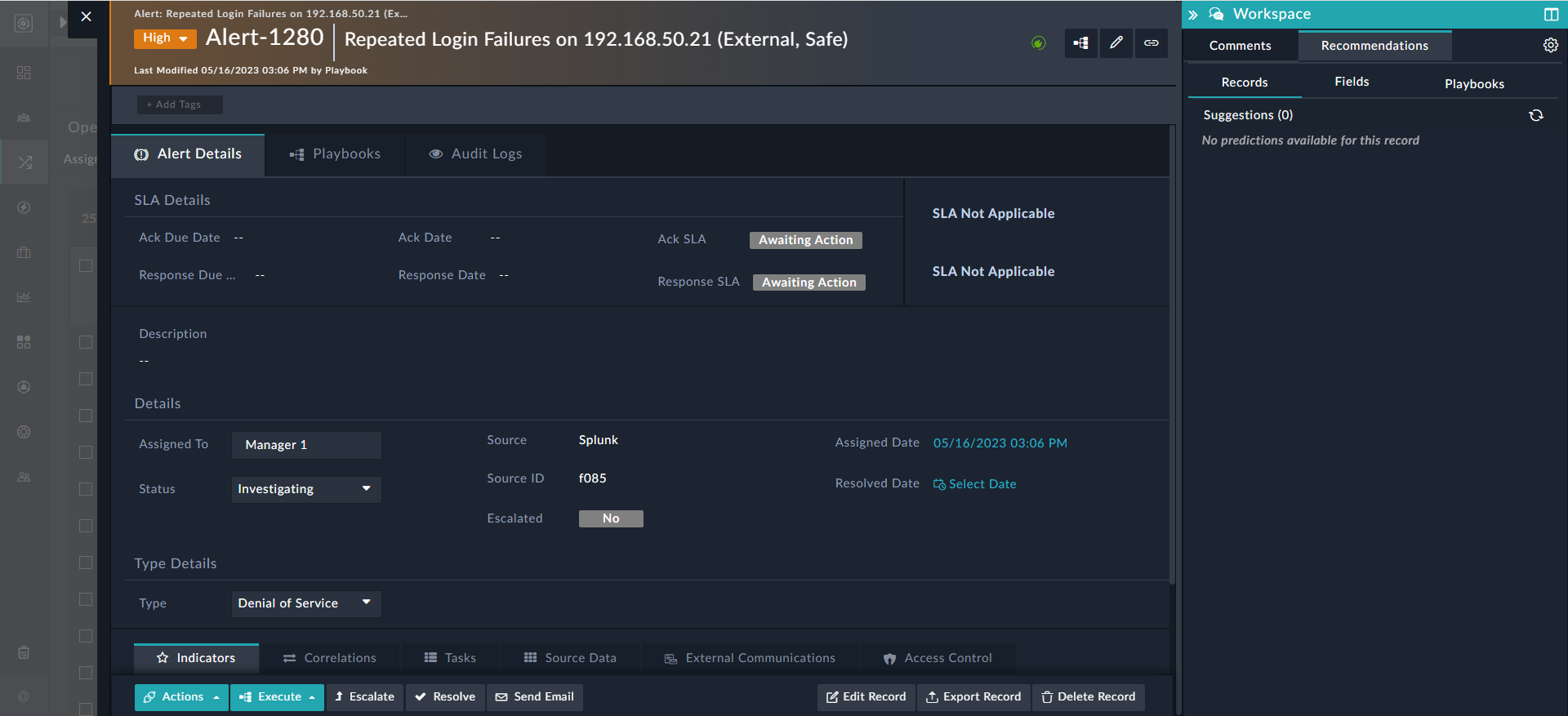Image resolution: width=1568 pixels, height=716 pixels.
Task: Copy record link using chain icon
Action: click(1151, 43)
